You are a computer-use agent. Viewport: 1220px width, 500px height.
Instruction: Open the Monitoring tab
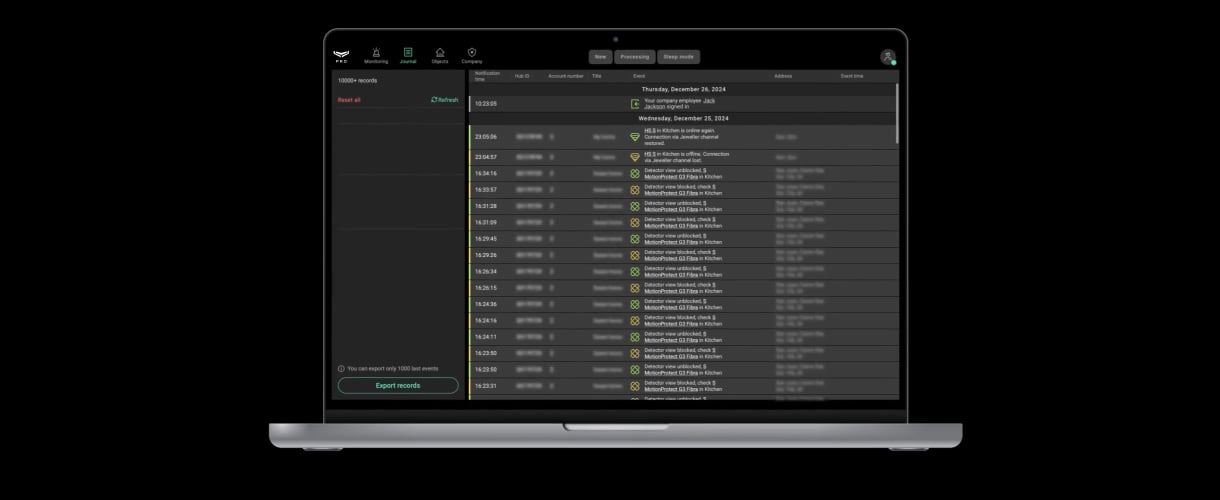pyautogui.click(x=376, y=55)
